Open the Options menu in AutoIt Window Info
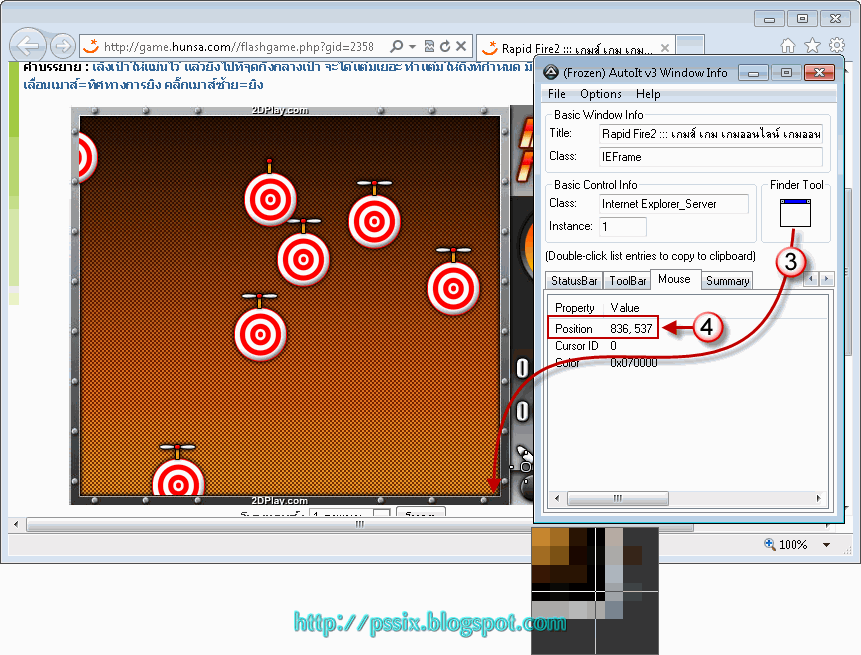 tap(601, 94)
